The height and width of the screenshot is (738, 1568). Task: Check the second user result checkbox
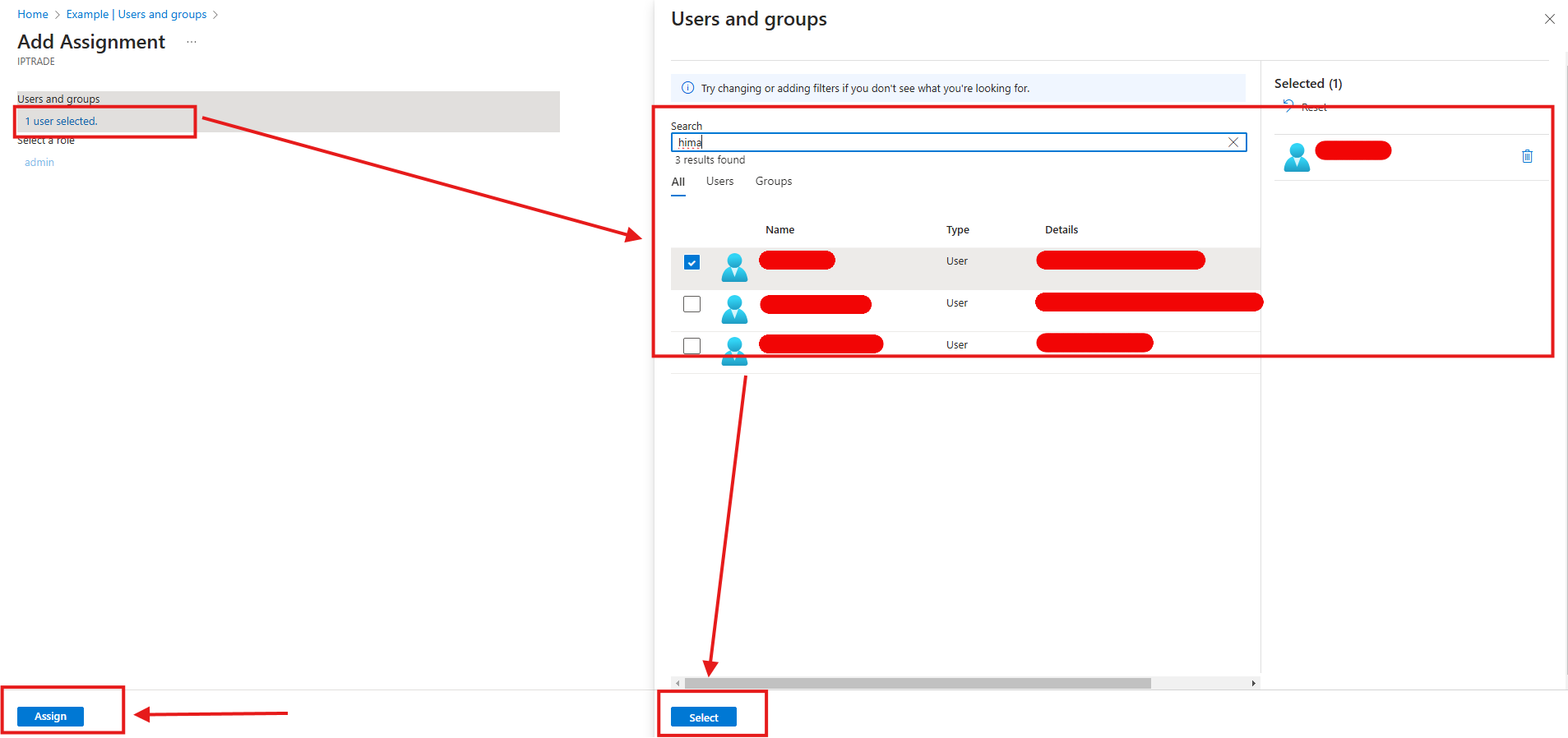691,304
